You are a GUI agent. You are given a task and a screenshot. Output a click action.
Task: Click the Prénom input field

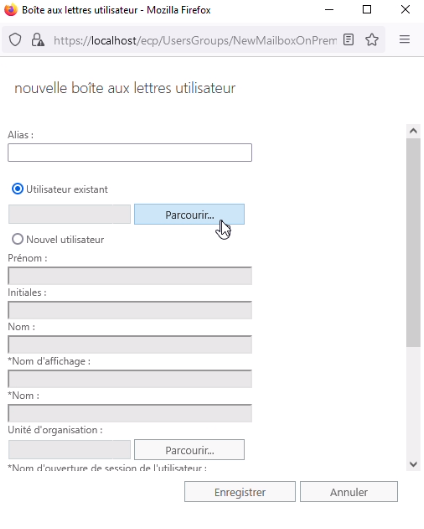(x=130, y=276)
